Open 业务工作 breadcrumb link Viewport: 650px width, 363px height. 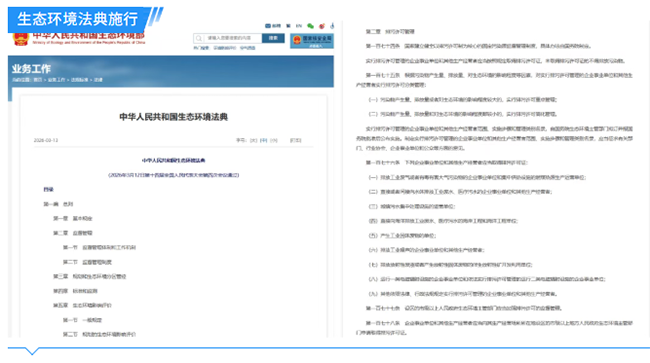click(x=56, y=80)
